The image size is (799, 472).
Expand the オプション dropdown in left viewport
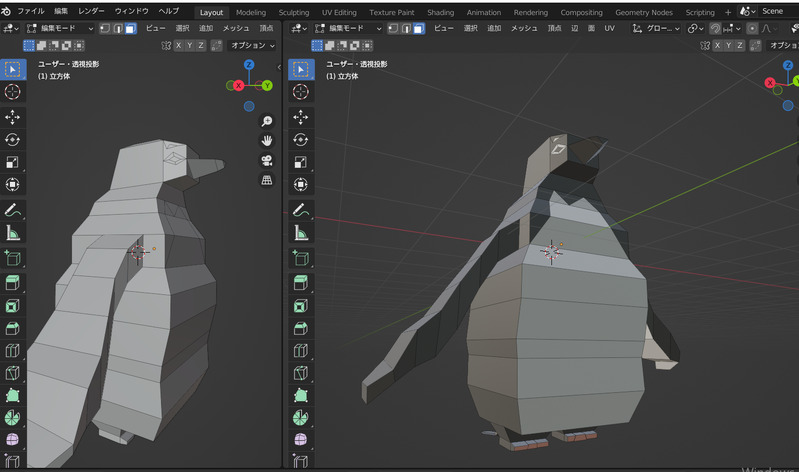coord(252,46)
